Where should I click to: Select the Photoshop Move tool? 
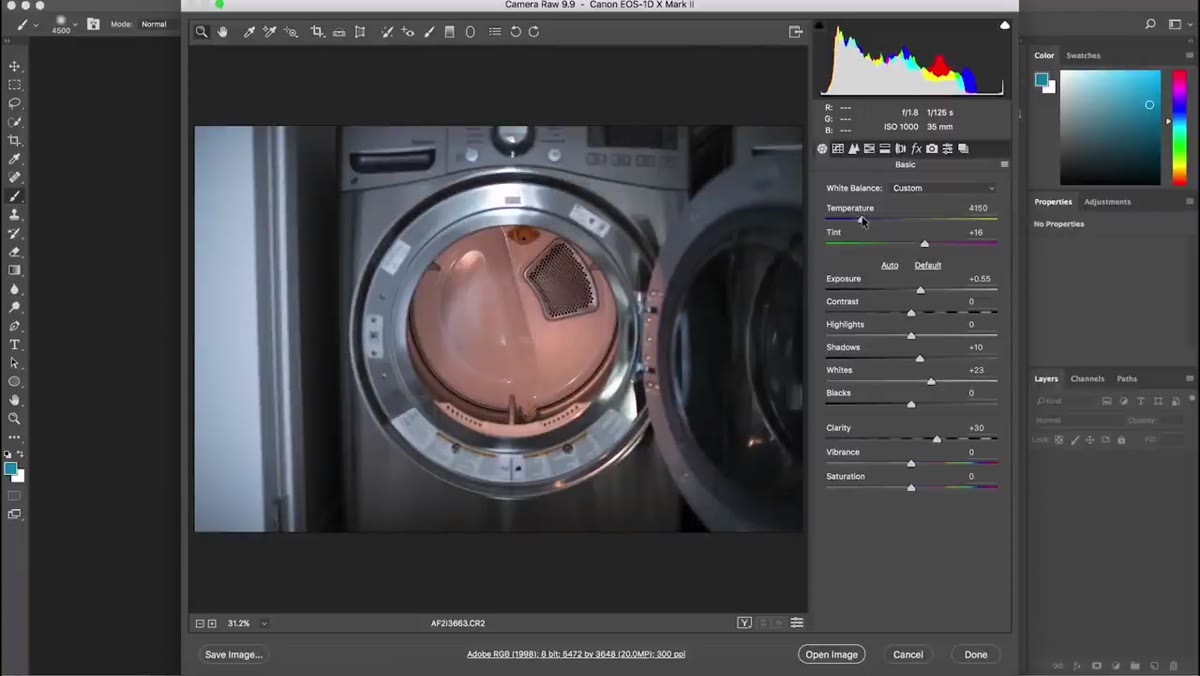[14, 66]
